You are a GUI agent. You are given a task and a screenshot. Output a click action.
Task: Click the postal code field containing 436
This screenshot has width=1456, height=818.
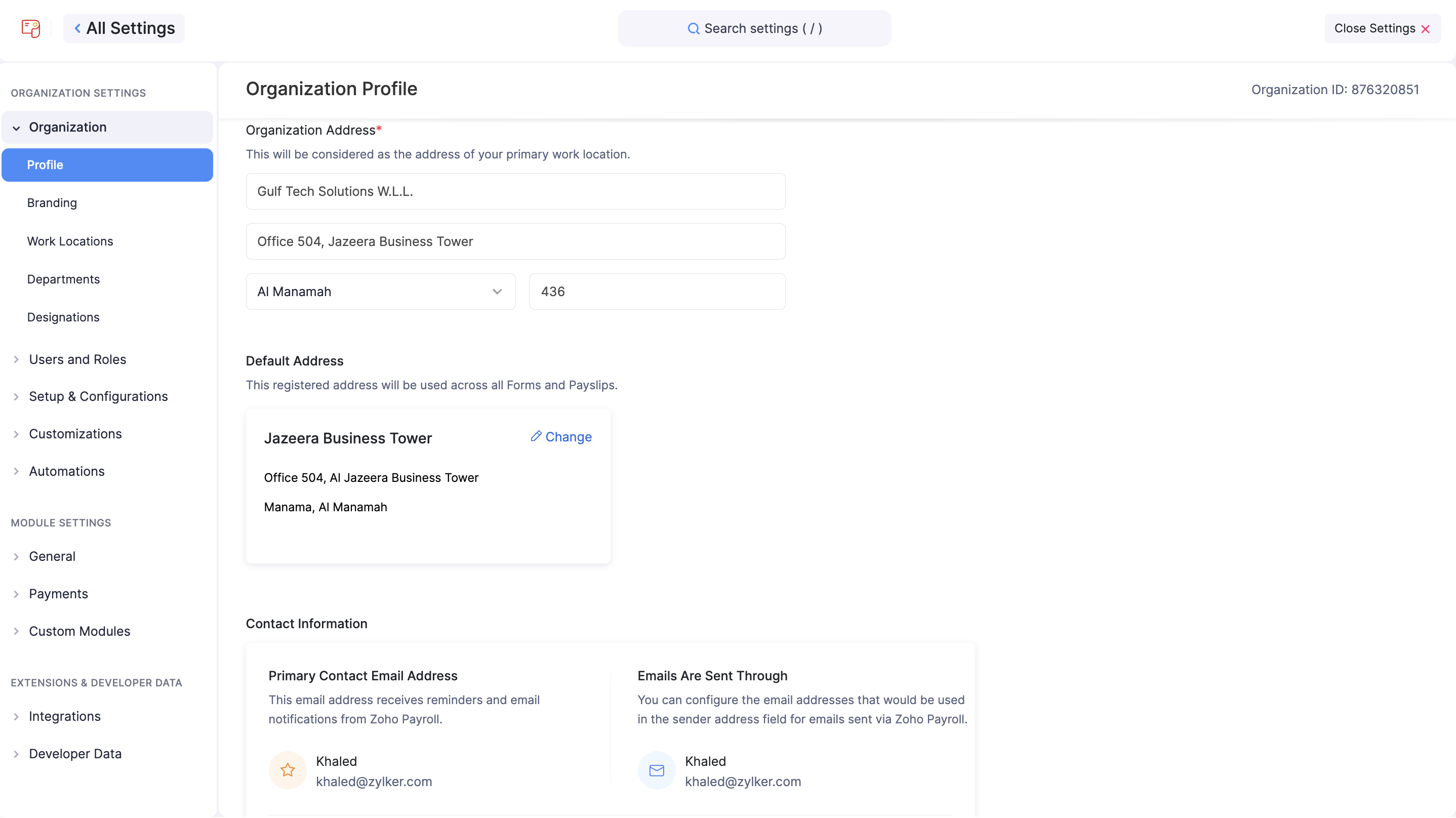point(656,292)
